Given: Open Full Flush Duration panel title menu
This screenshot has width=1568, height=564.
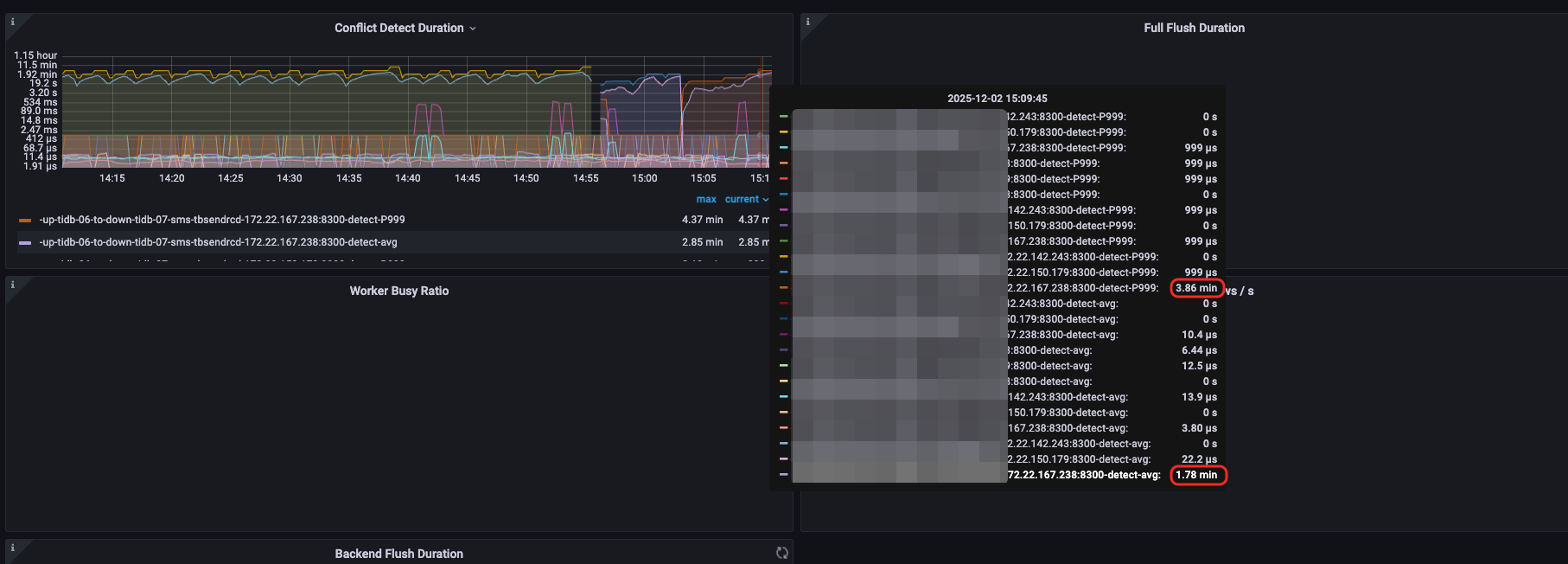Looking at the screenshot, I should click(x=1194, y=28).
